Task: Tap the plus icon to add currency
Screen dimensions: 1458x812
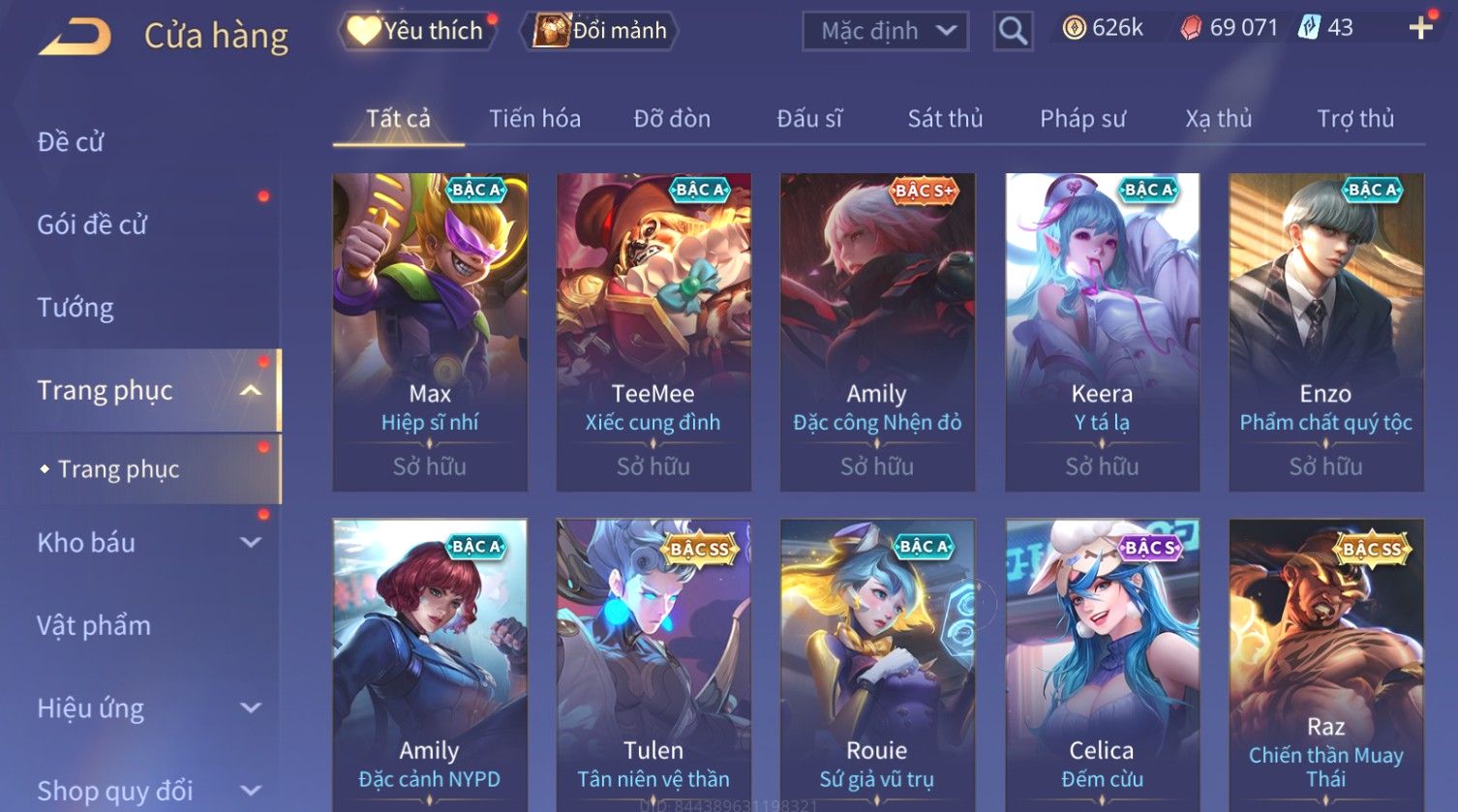Action: coord(1420,28)
